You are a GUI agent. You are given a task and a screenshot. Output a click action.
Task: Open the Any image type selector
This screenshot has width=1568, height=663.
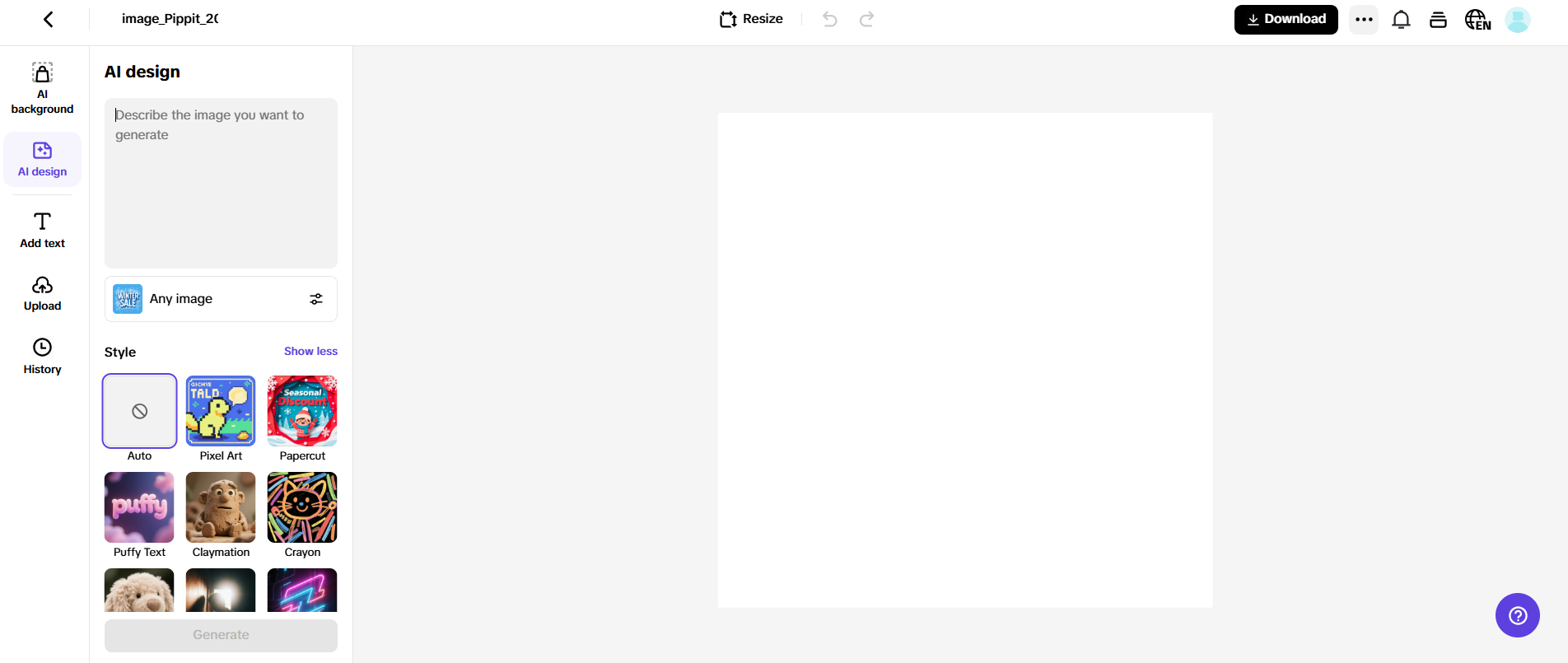point(221,299)
